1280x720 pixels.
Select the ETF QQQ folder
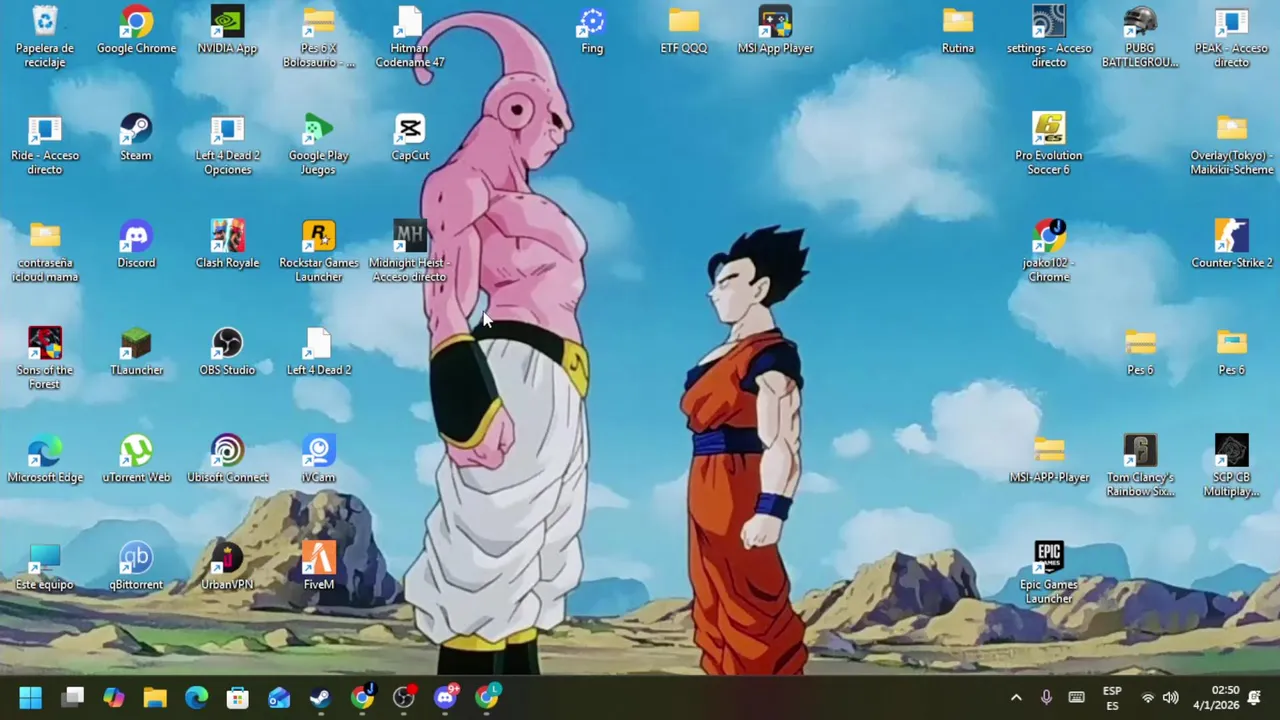(684, 30)
